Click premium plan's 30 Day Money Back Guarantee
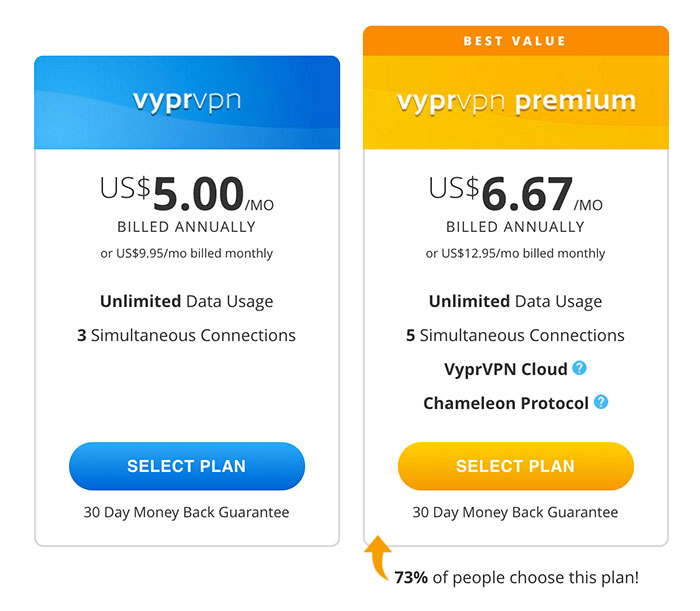This screenshot has width=700, height=611. pos(516,512)
